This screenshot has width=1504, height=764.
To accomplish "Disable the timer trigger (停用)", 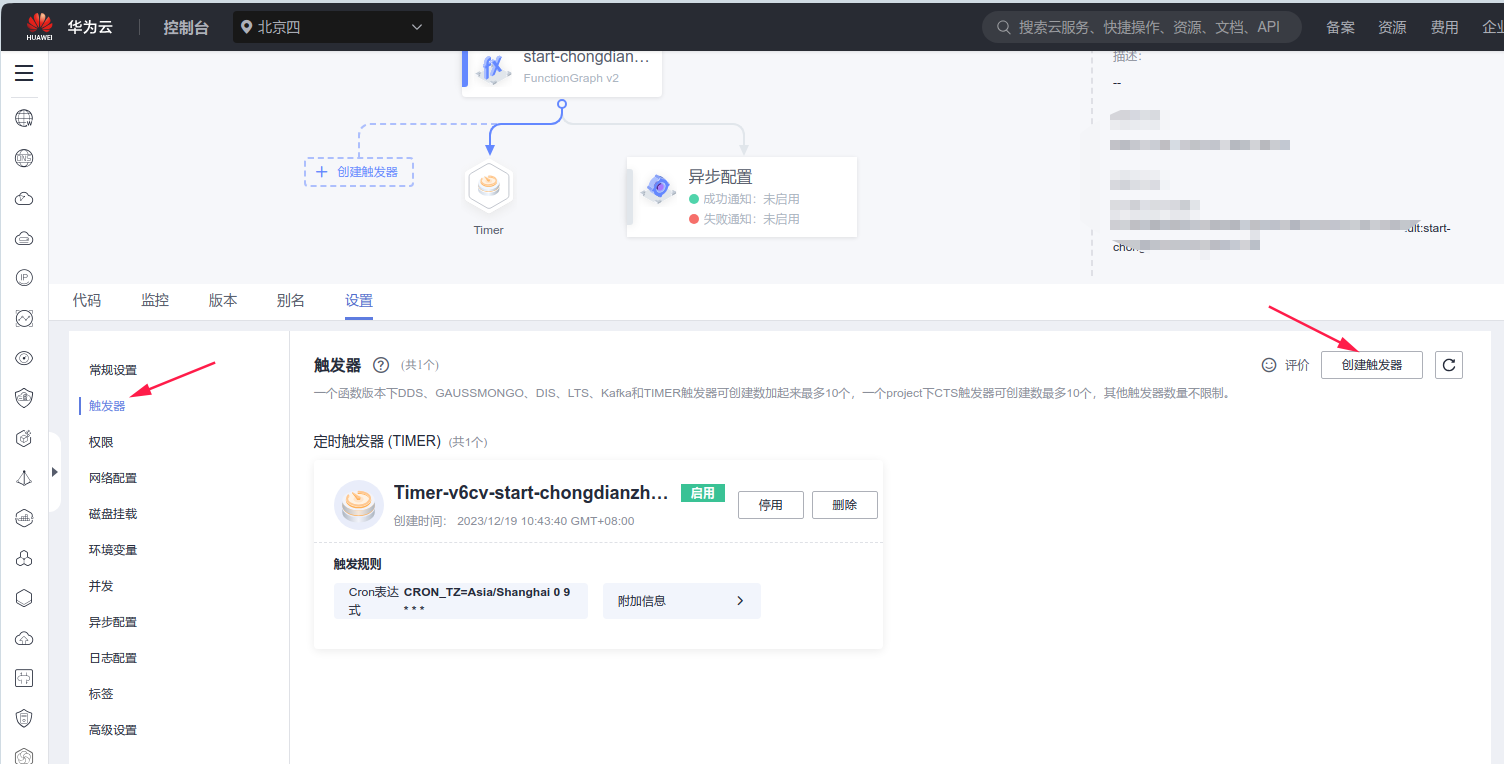I will tap(770, 505).
